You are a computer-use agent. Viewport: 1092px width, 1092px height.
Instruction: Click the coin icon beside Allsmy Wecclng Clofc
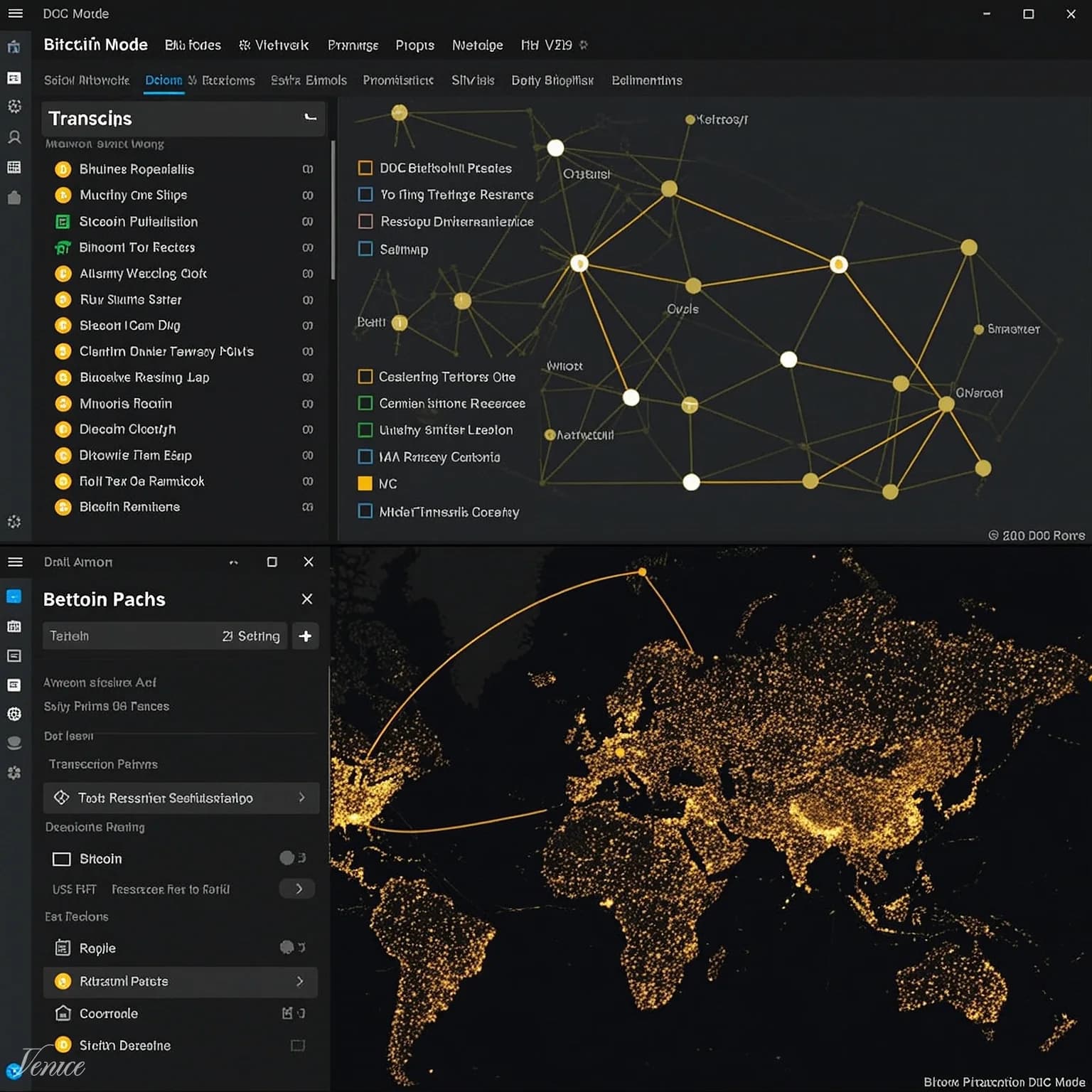point(63,274)
